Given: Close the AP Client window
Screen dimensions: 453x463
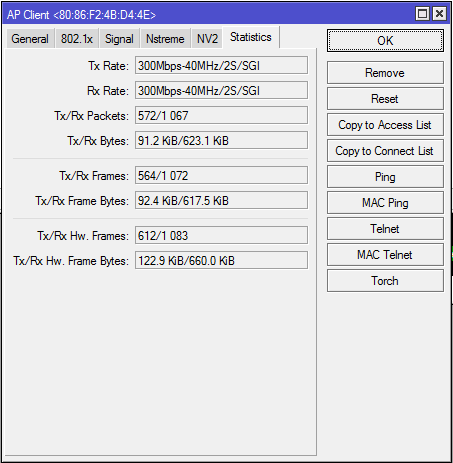Looking at the screenshot, I should click(x=439, y=14).
